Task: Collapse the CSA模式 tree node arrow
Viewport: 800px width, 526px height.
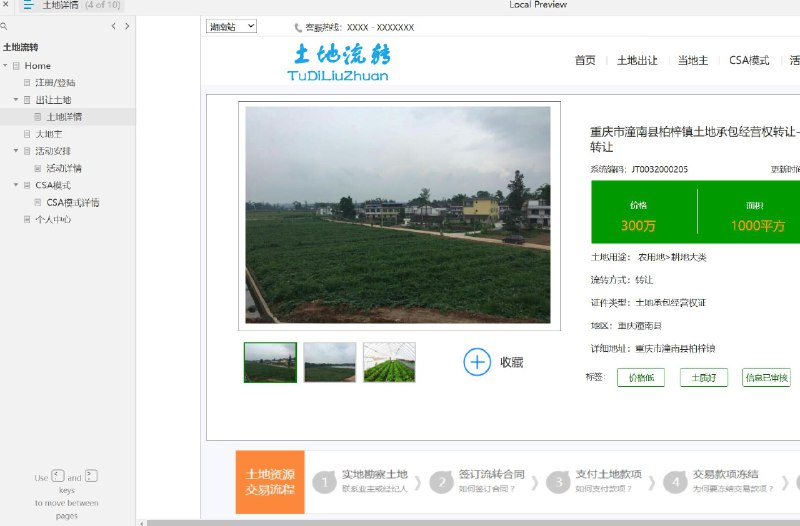Action: [16, 185]
